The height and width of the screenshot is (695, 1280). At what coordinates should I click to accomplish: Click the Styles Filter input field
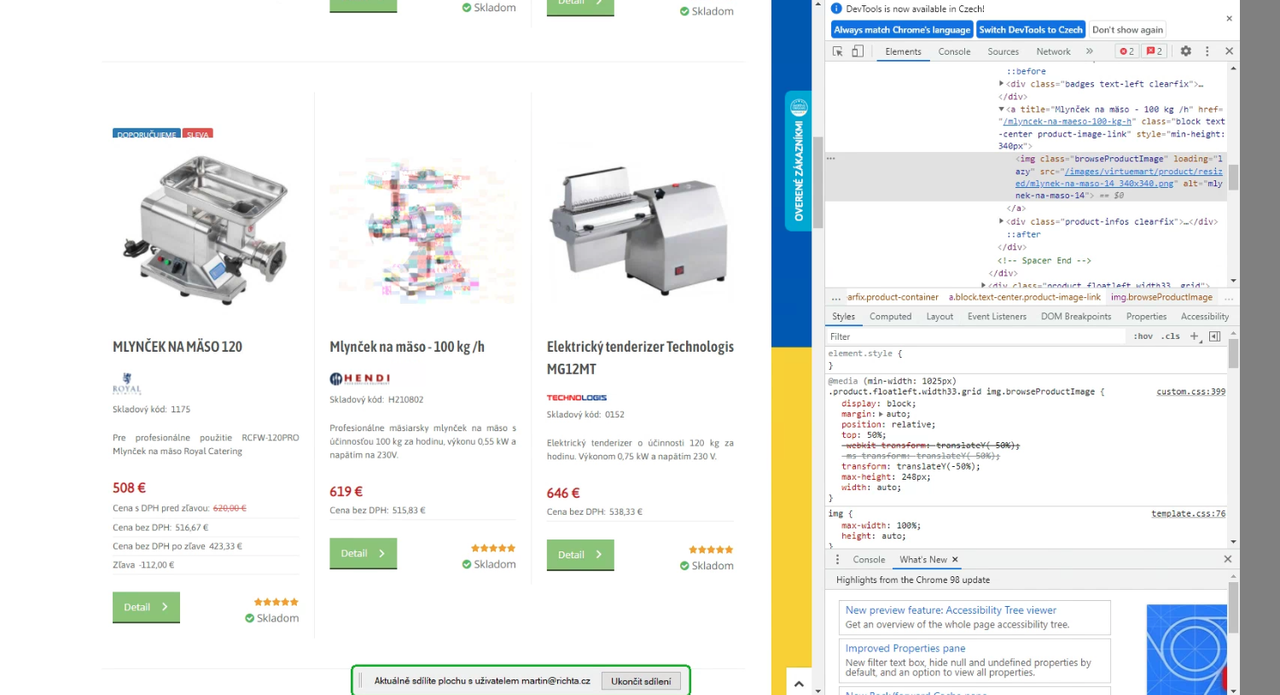click(976, 336)
